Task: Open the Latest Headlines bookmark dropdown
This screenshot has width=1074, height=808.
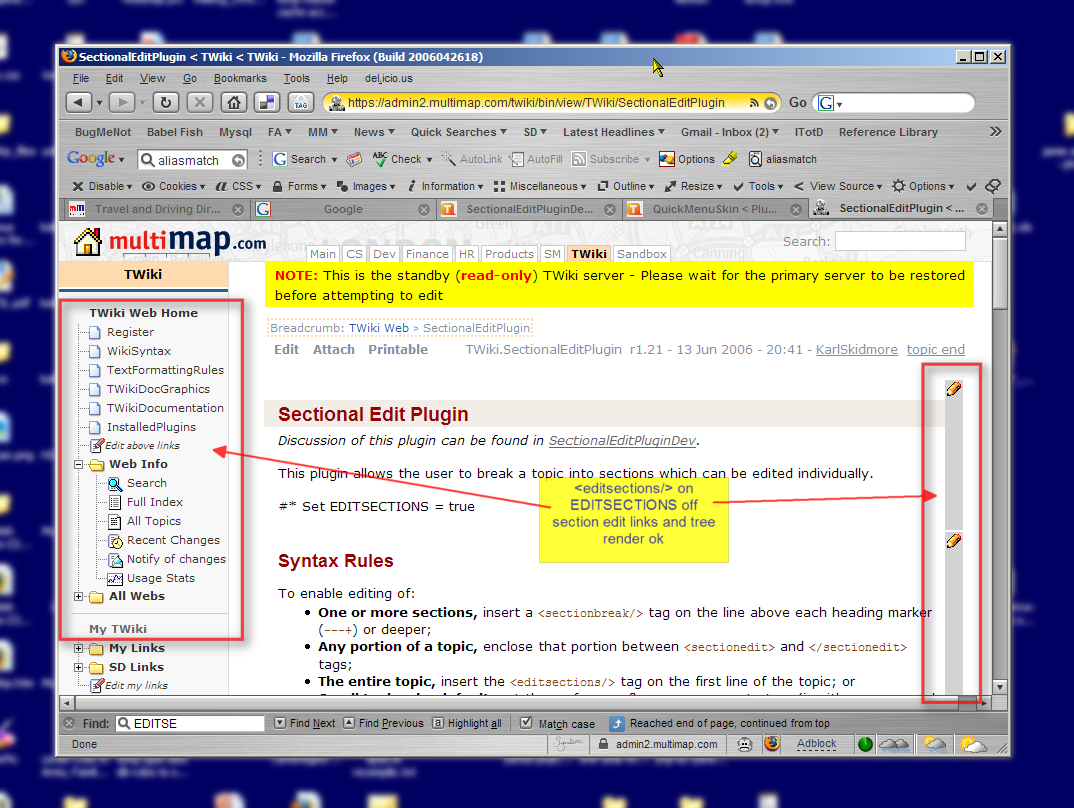Action: click(614, 132)
